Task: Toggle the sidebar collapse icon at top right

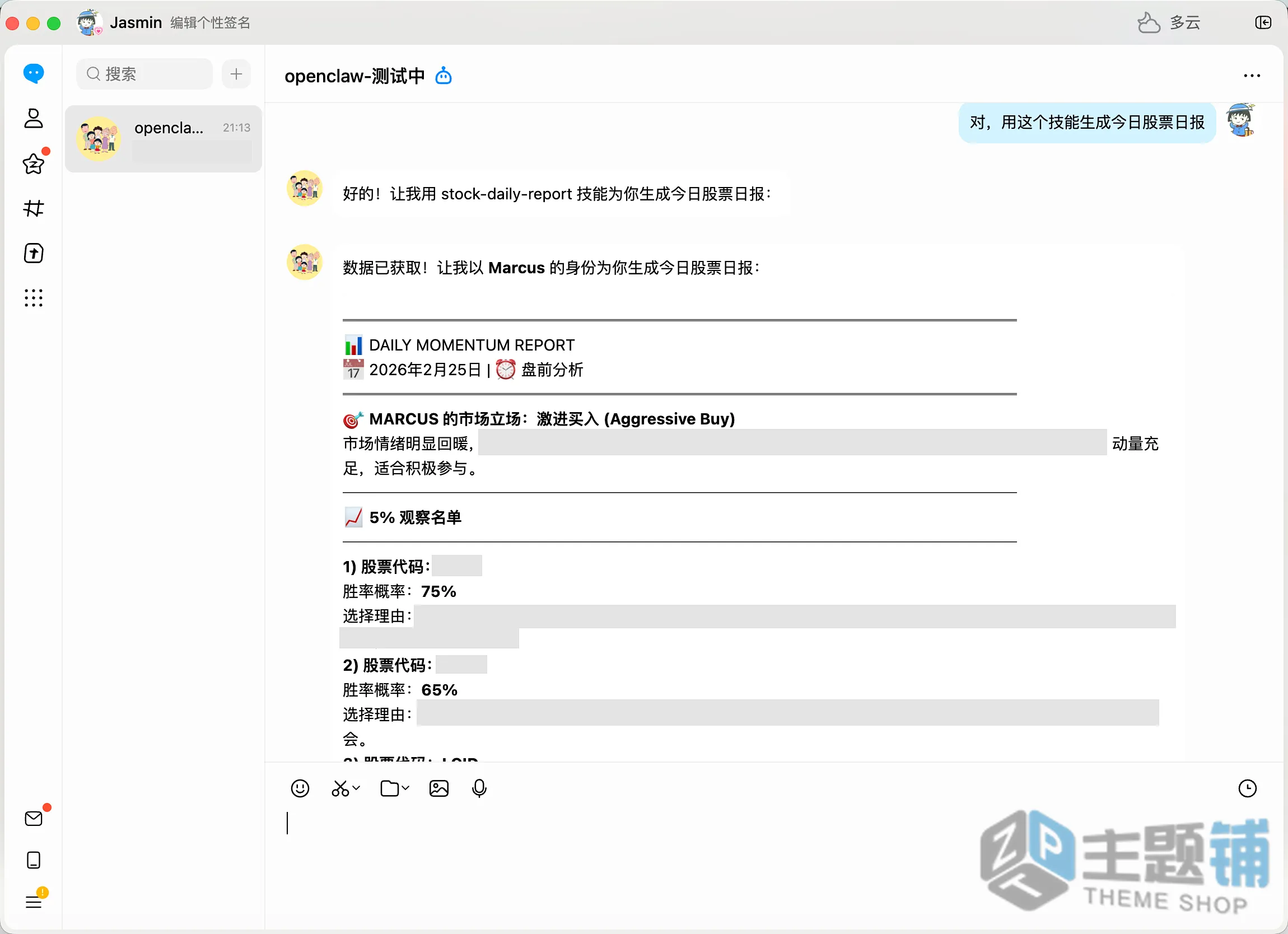Action: [x=1263, y=23]
